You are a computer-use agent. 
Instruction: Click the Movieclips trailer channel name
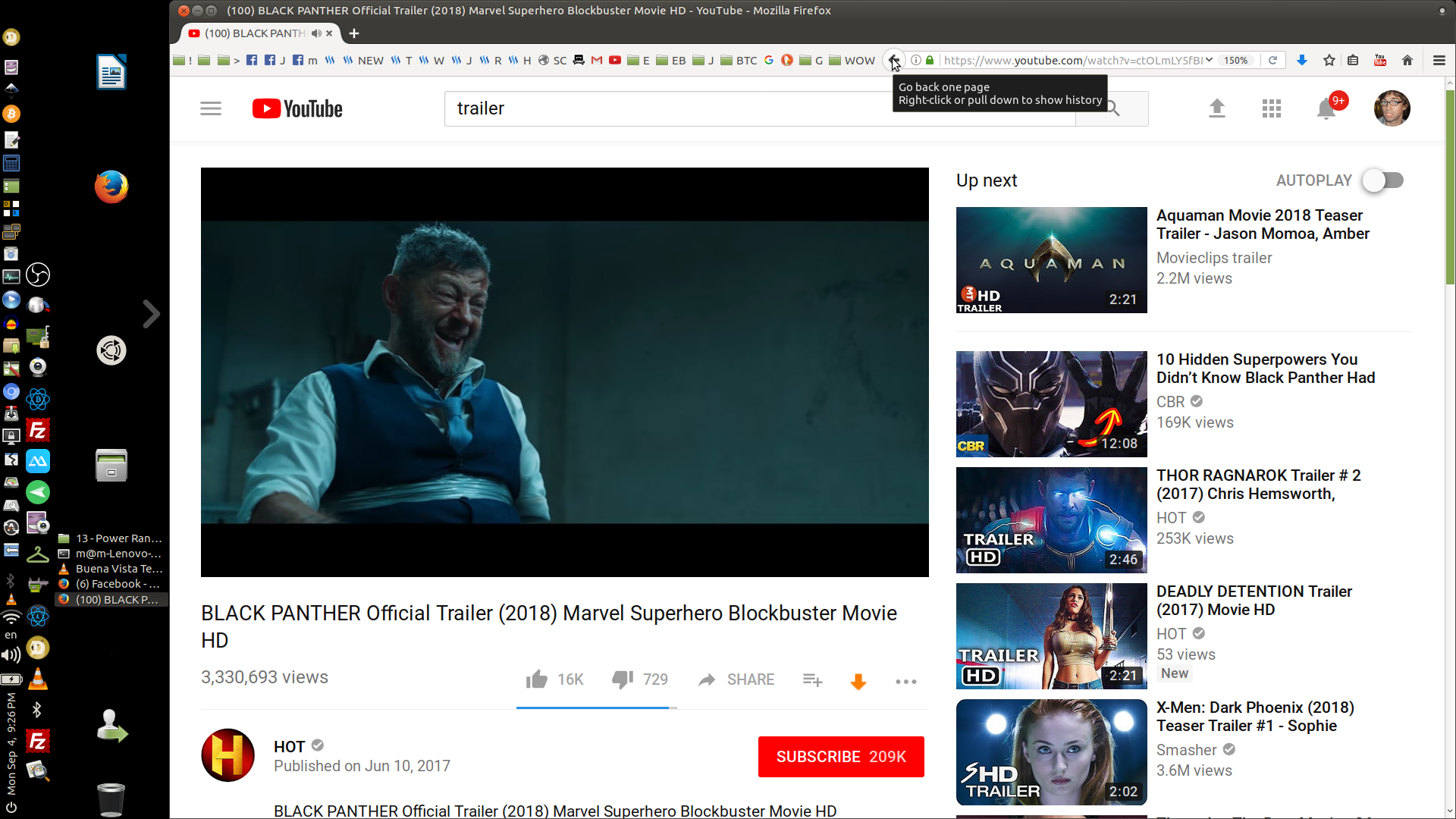(x=1214, y=258)
